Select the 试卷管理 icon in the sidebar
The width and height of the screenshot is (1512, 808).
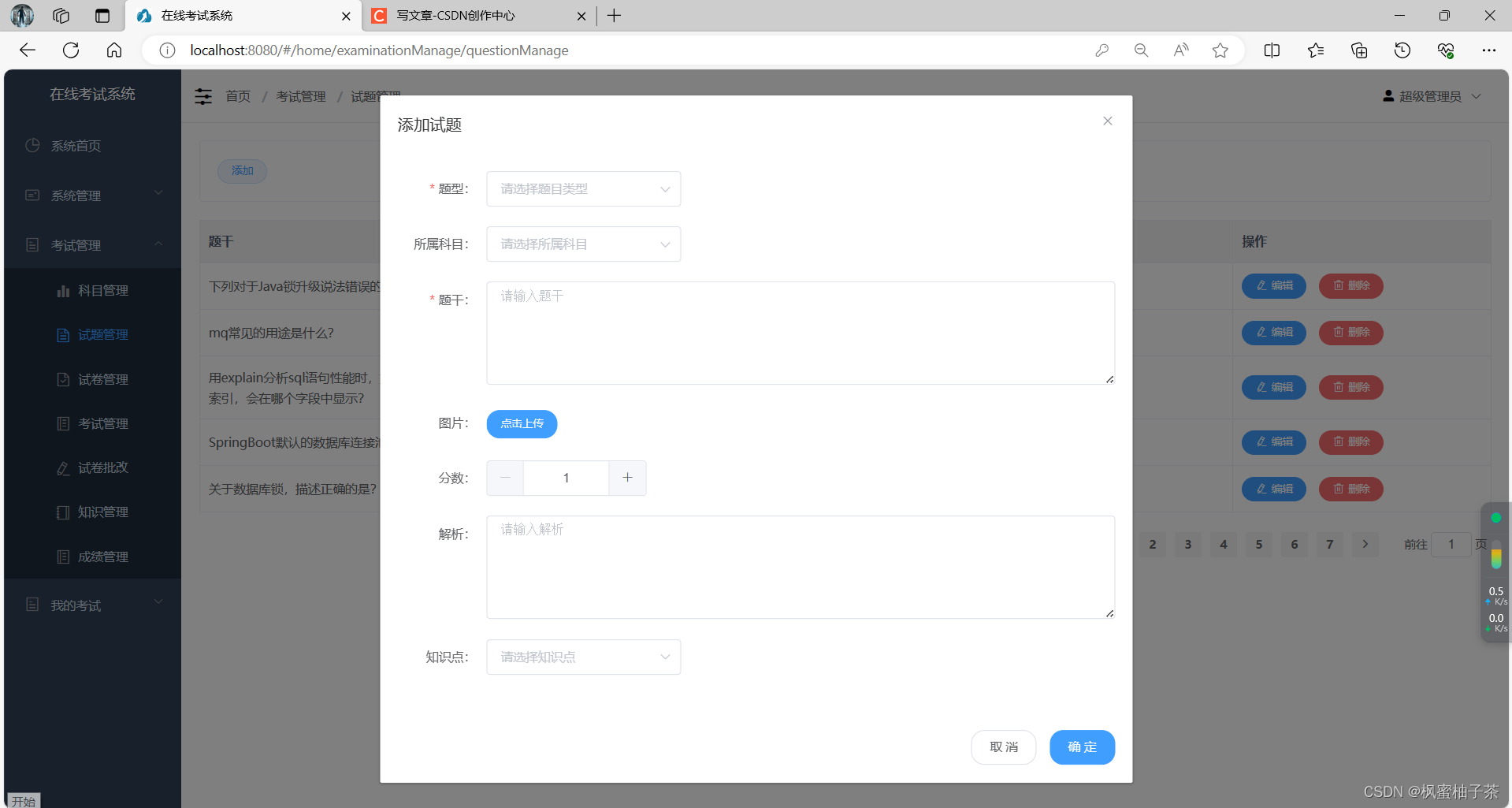click(x=64, y=379)
